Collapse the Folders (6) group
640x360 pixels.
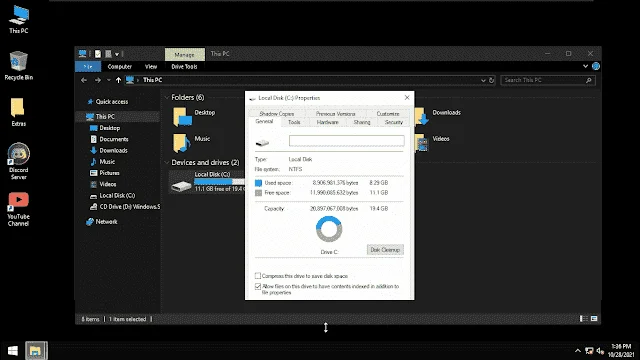tap(167, 98)
